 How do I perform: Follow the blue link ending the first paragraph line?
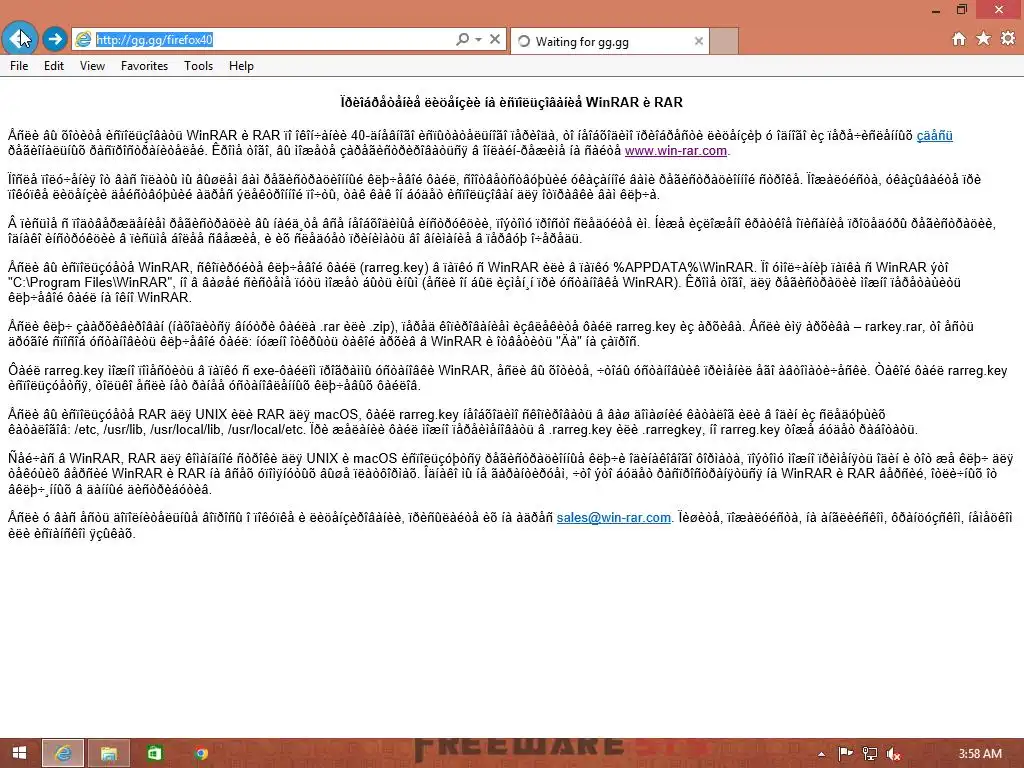pos(935,136)
